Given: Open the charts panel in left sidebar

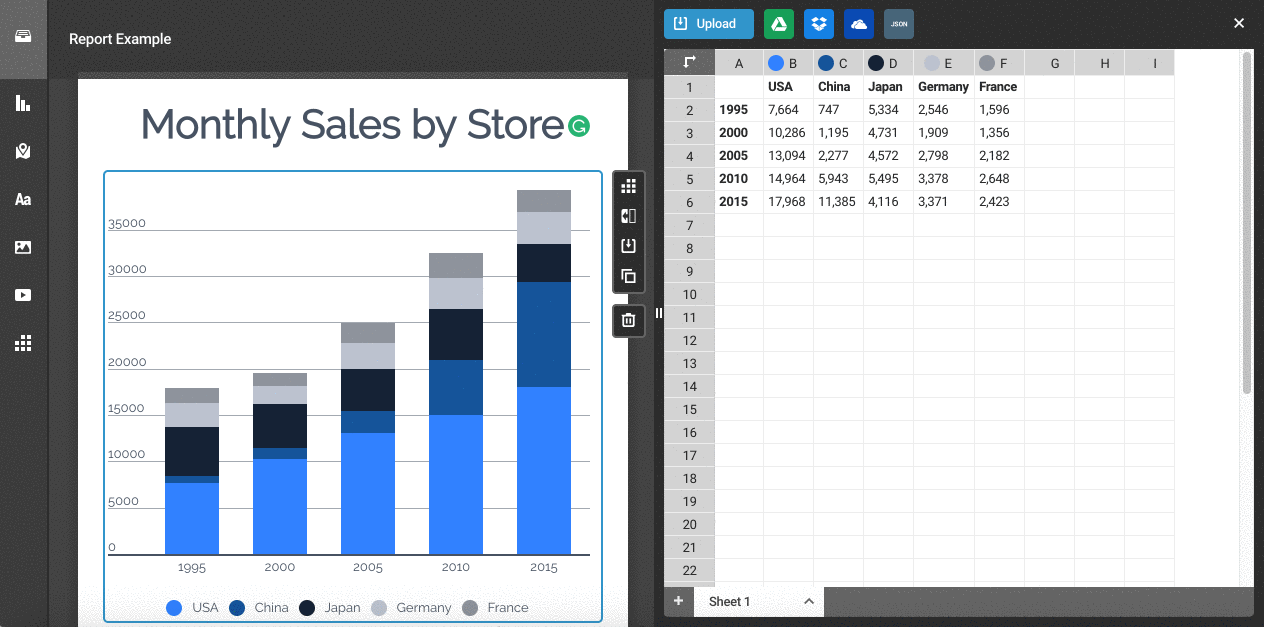Looking at the screenshot, I should click(x=23, y=103).
